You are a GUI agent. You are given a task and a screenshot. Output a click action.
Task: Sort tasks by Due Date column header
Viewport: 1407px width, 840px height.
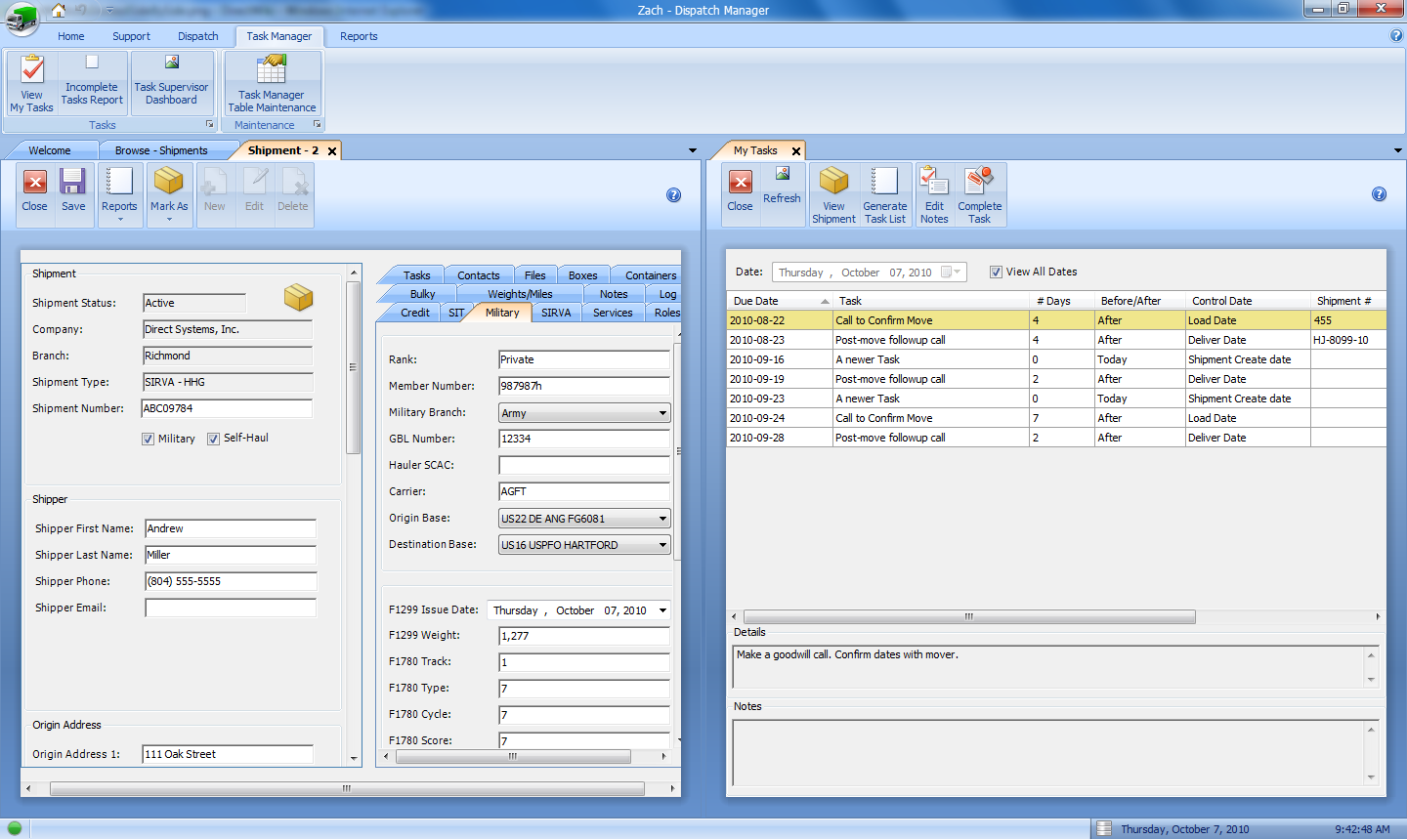coord(756,301)
